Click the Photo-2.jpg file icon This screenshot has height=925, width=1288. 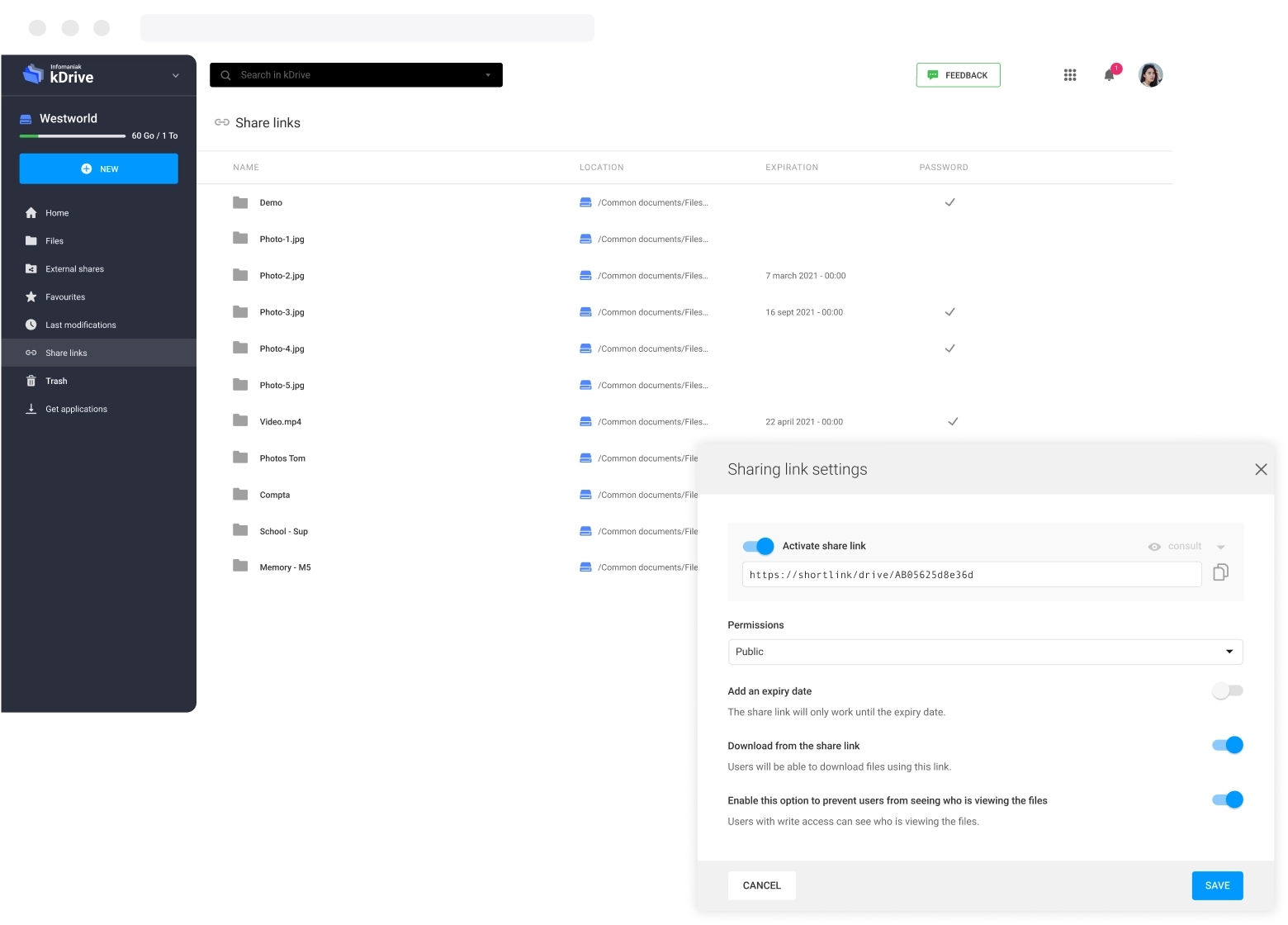240,275
